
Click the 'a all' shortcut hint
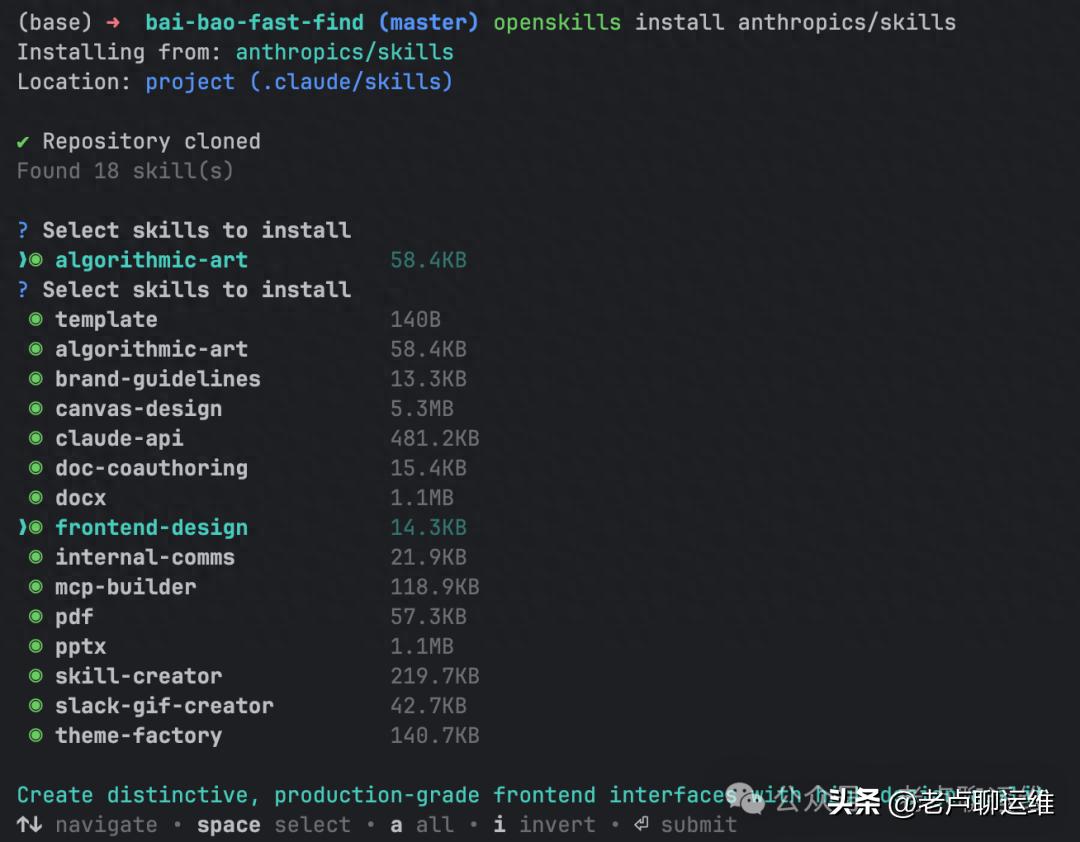click(421, 825)
